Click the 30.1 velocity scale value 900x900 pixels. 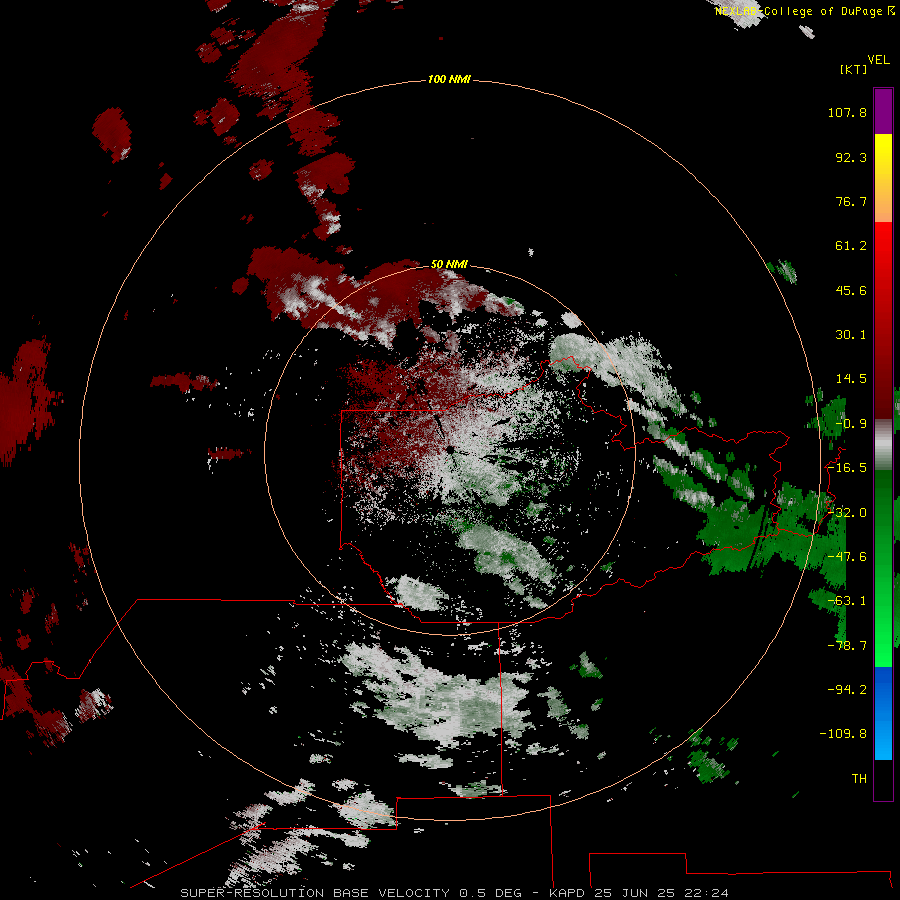tap(851, 335)
